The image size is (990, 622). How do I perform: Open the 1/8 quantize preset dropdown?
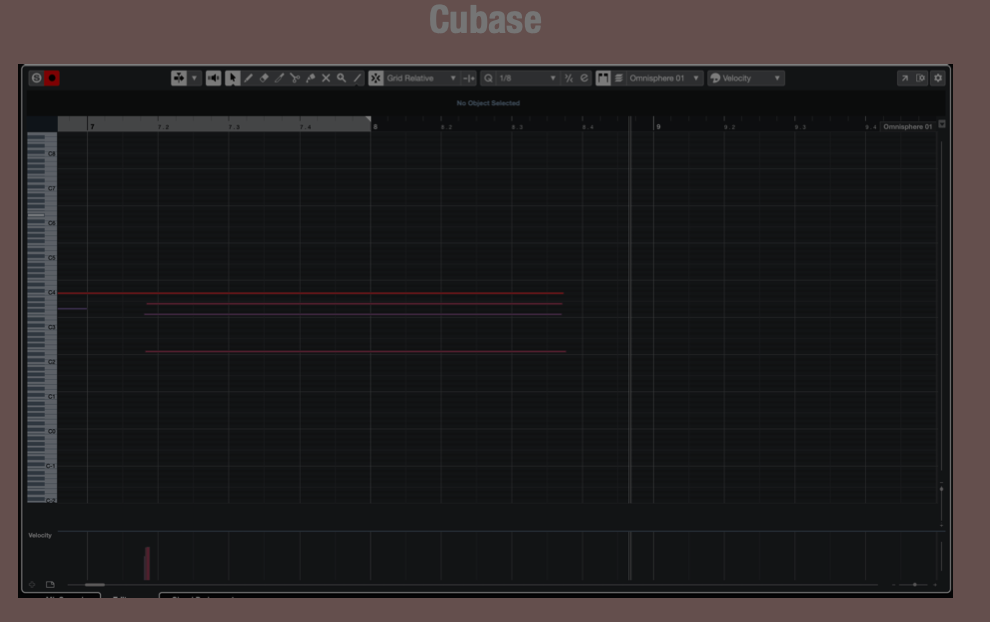coord(527,78)
